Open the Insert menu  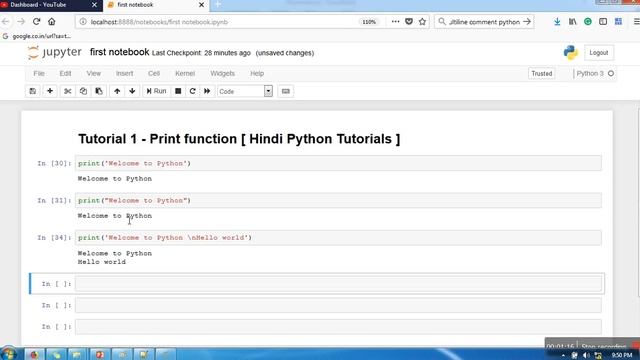(x=124, y=73)
